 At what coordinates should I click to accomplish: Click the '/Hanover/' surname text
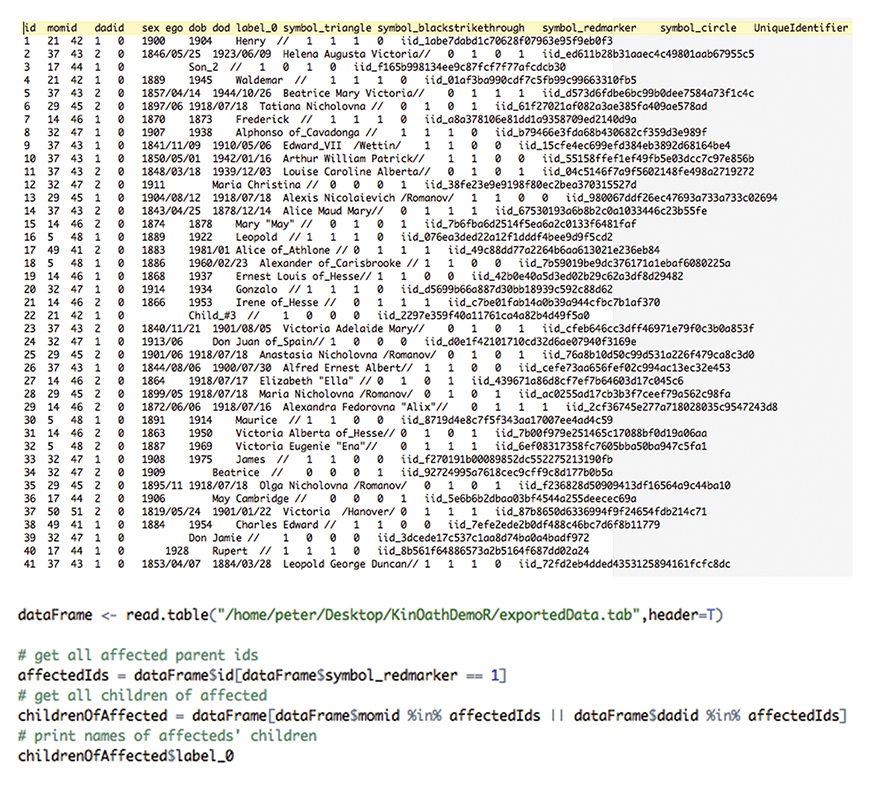368,512
